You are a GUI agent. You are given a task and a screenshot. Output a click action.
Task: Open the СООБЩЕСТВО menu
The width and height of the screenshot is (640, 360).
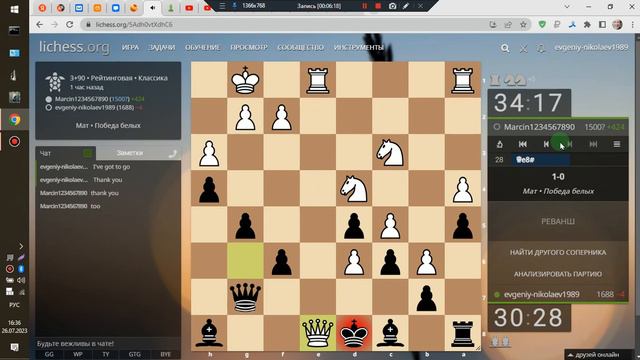pos(300,47)
